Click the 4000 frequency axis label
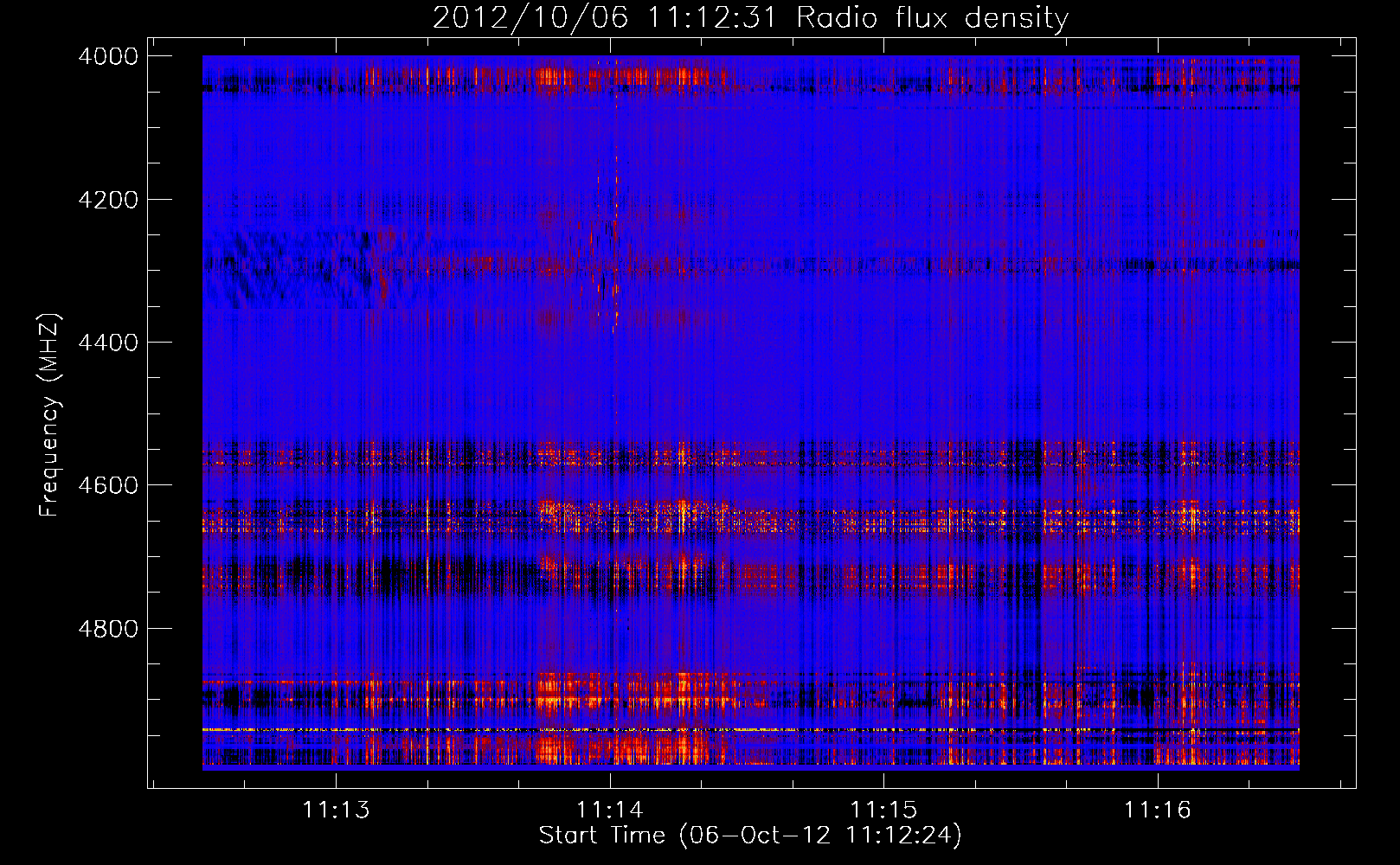The height and width of the screenshot is (865, 1400). pyautogui.click(x=108, y=56)
